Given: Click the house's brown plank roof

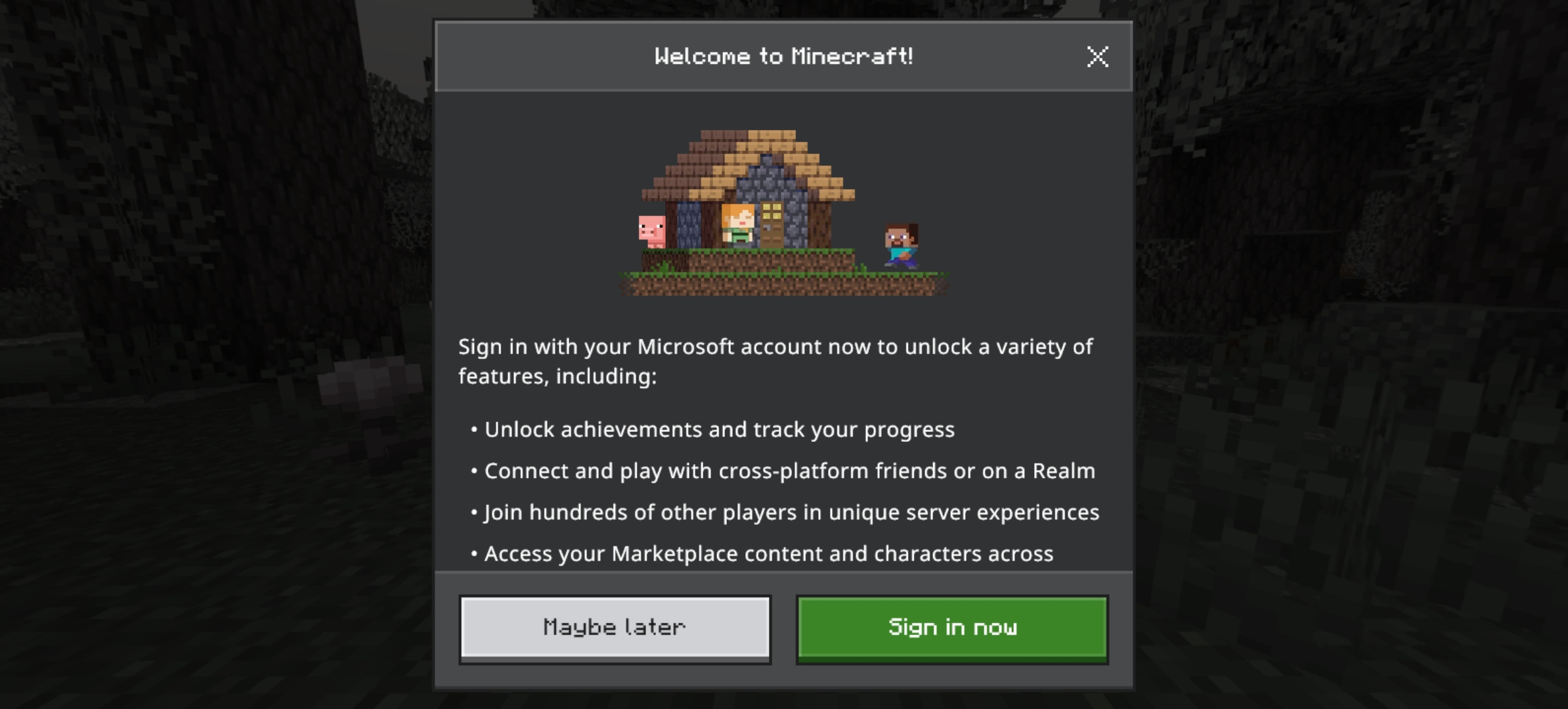Looking at the screenshot, I should pos(748,164).
